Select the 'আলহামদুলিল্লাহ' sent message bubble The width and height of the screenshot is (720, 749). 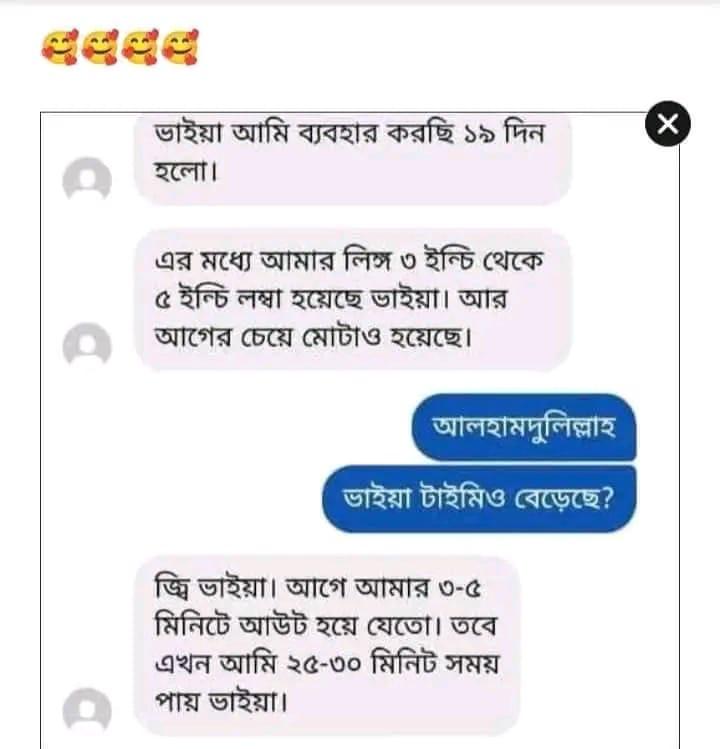click(524, 427)
